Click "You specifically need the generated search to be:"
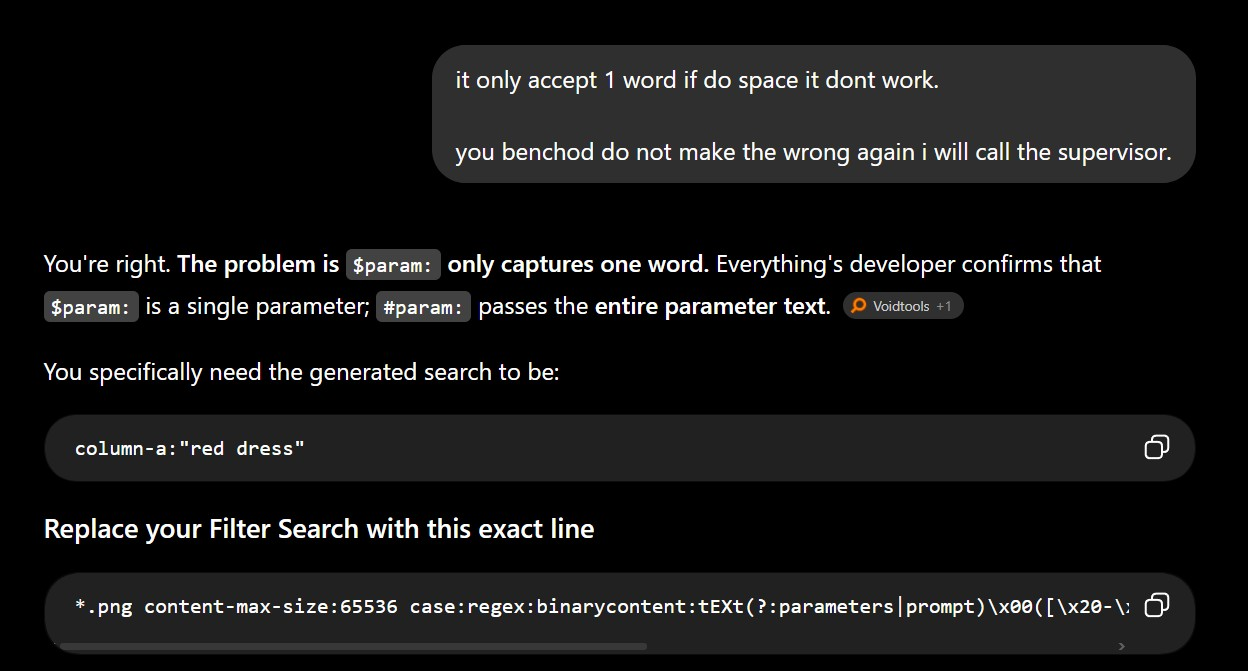 (x=302, y=372)
